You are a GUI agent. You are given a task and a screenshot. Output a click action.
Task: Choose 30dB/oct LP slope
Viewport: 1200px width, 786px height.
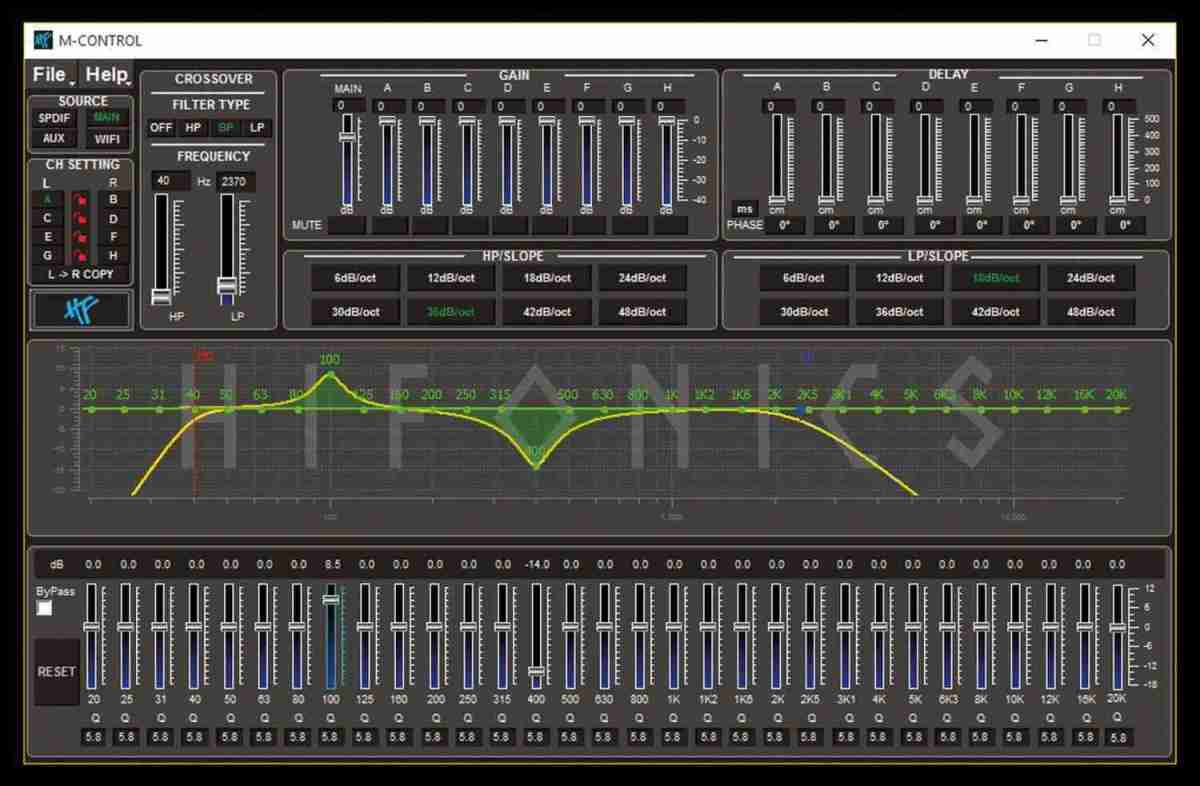point(804,311)
